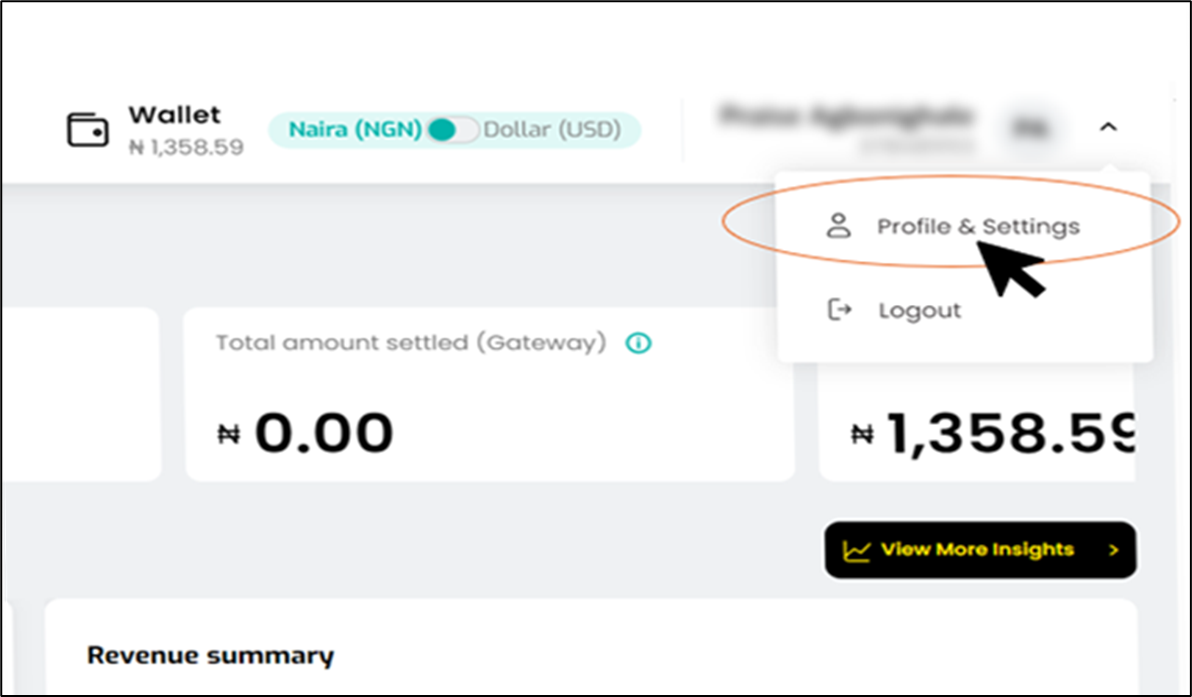Click the ₦ 0.00 amount value
This screenshot has width=1192, height=697.
pyautogui.click(x=306, y=433)
